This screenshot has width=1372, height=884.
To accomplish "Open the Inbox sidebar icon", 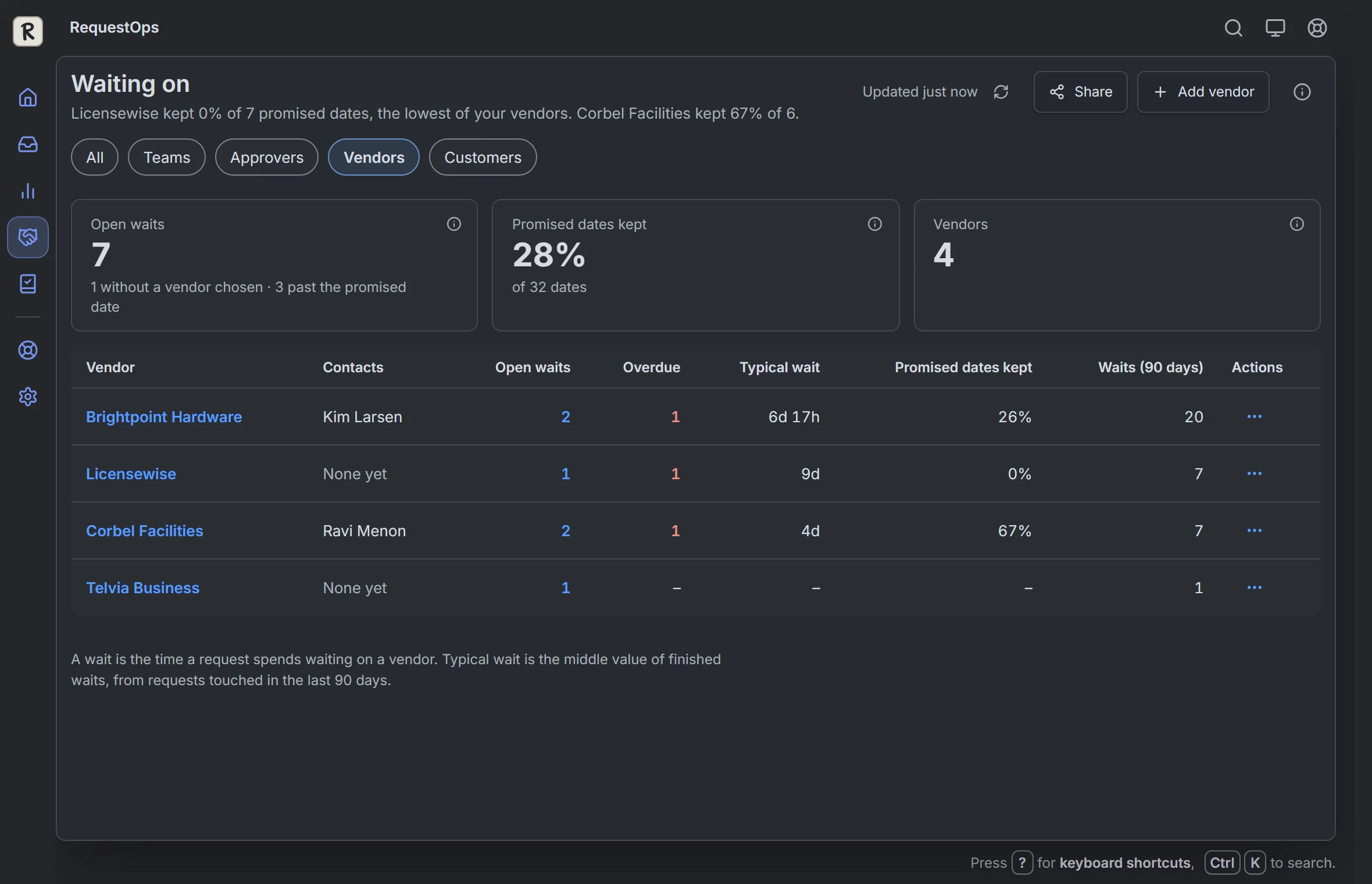I will [28, 144].
